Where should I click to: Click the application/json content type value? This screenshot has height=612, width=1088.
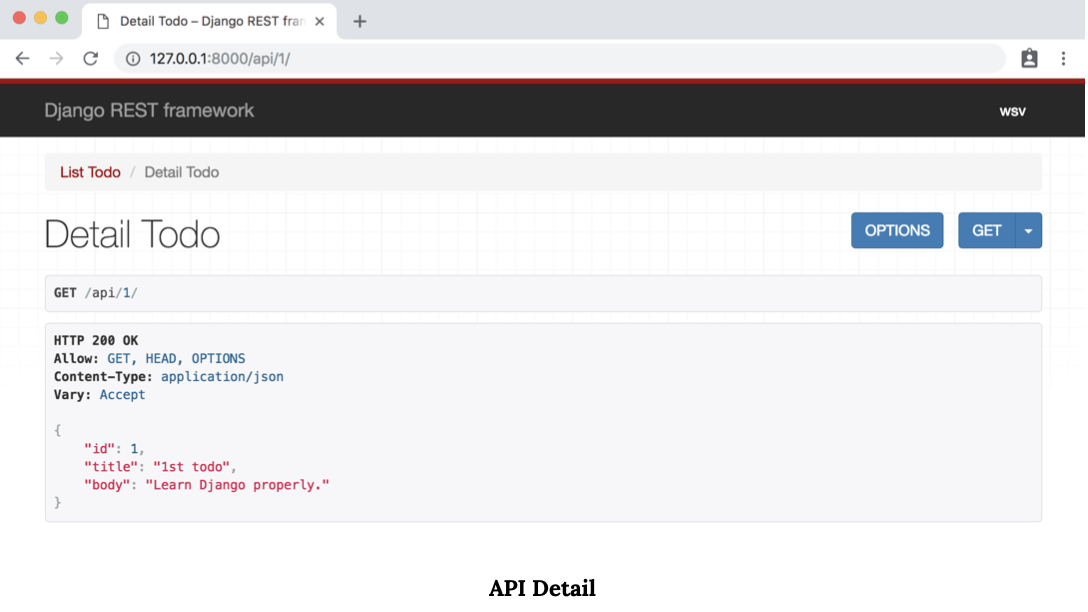pyautogui.click(x=222, y=377)
